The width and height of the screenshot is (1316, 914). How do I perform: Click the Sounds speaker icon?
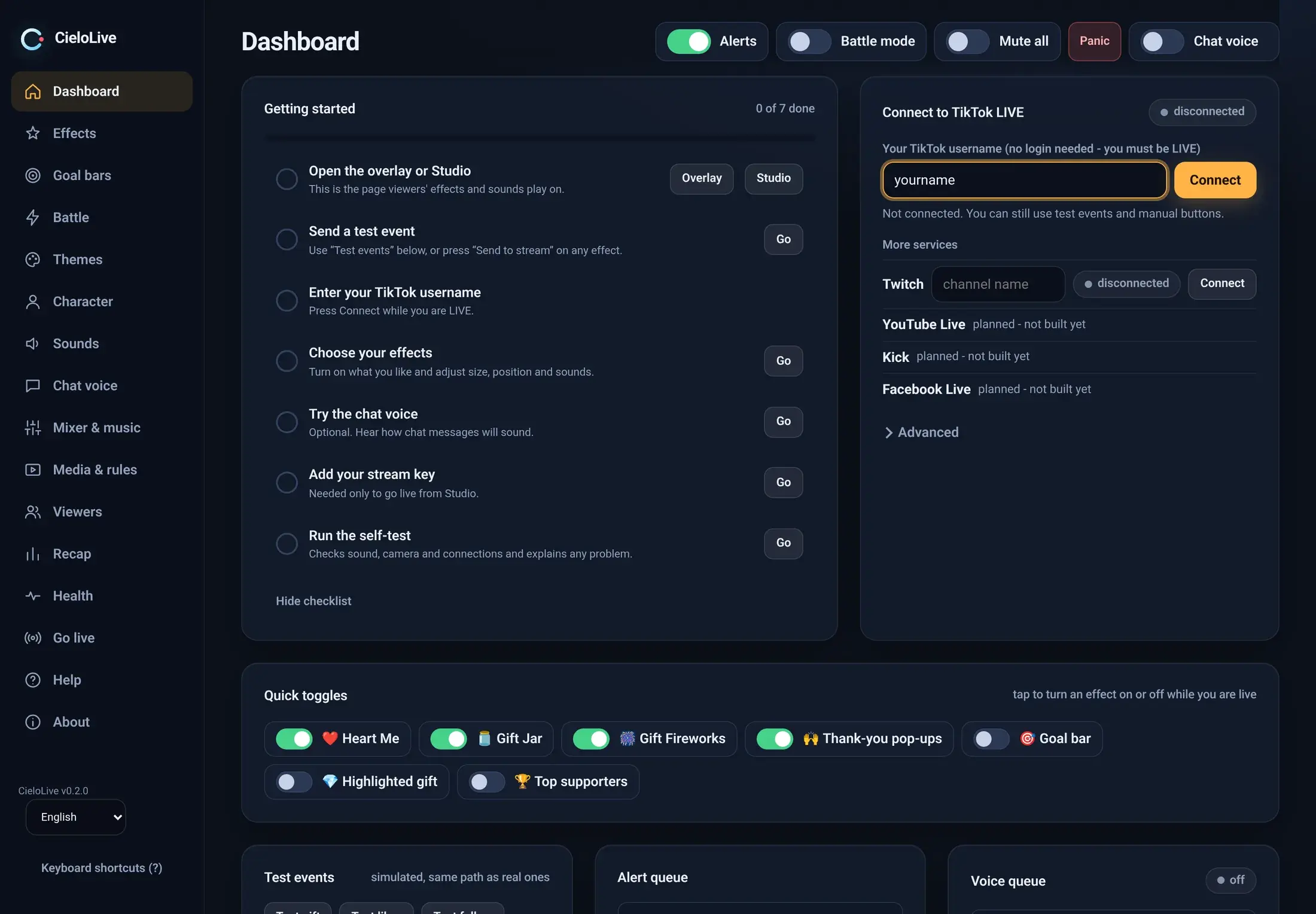(x=33, y=343)
